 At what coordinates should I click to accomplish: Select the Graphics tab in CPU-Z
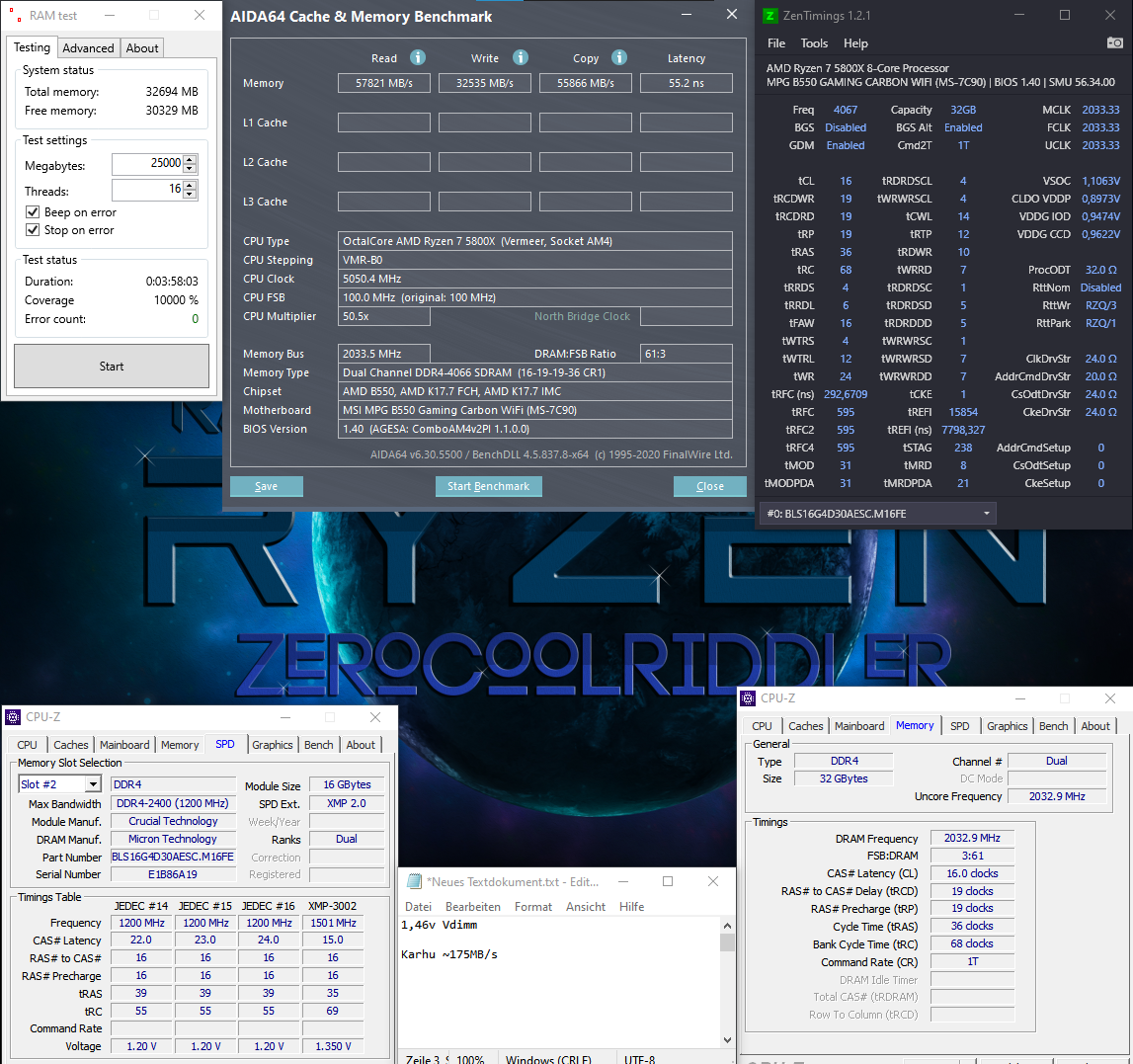1007,725
